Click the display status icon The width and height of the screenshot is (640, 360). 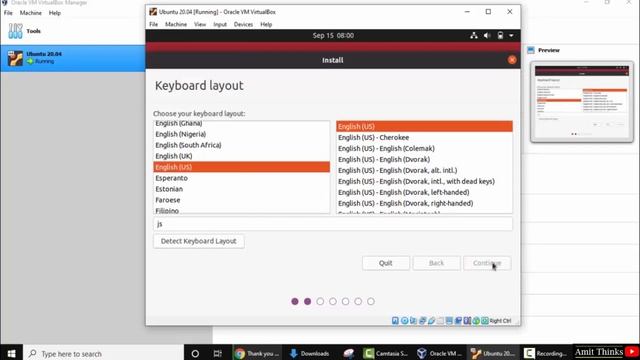(449, 321)
